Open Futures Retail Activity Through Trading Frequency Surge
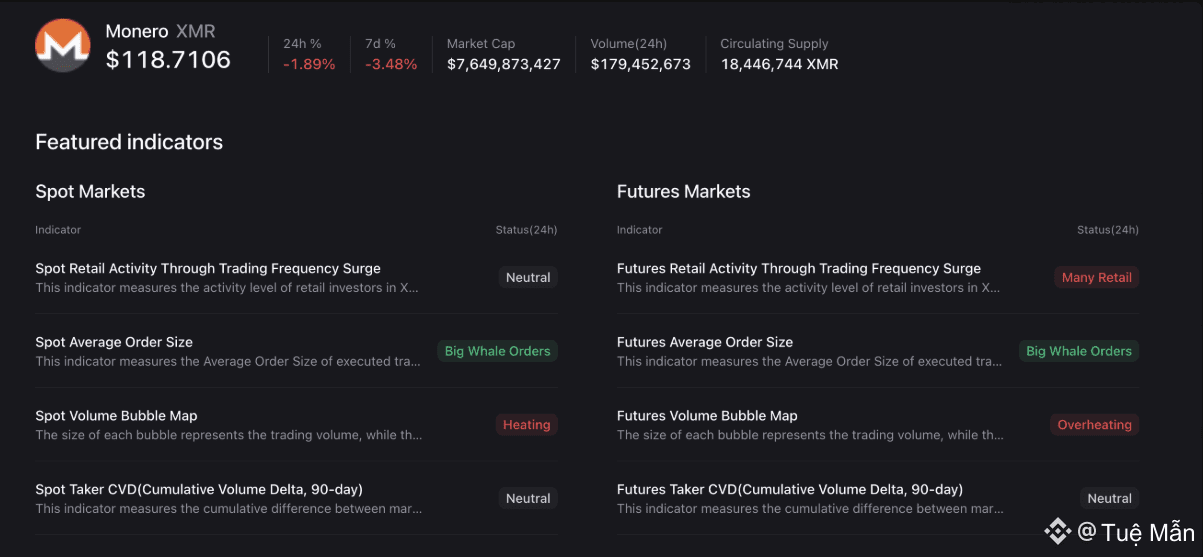Screen dimensions: 1203x557 click(798, 268)
